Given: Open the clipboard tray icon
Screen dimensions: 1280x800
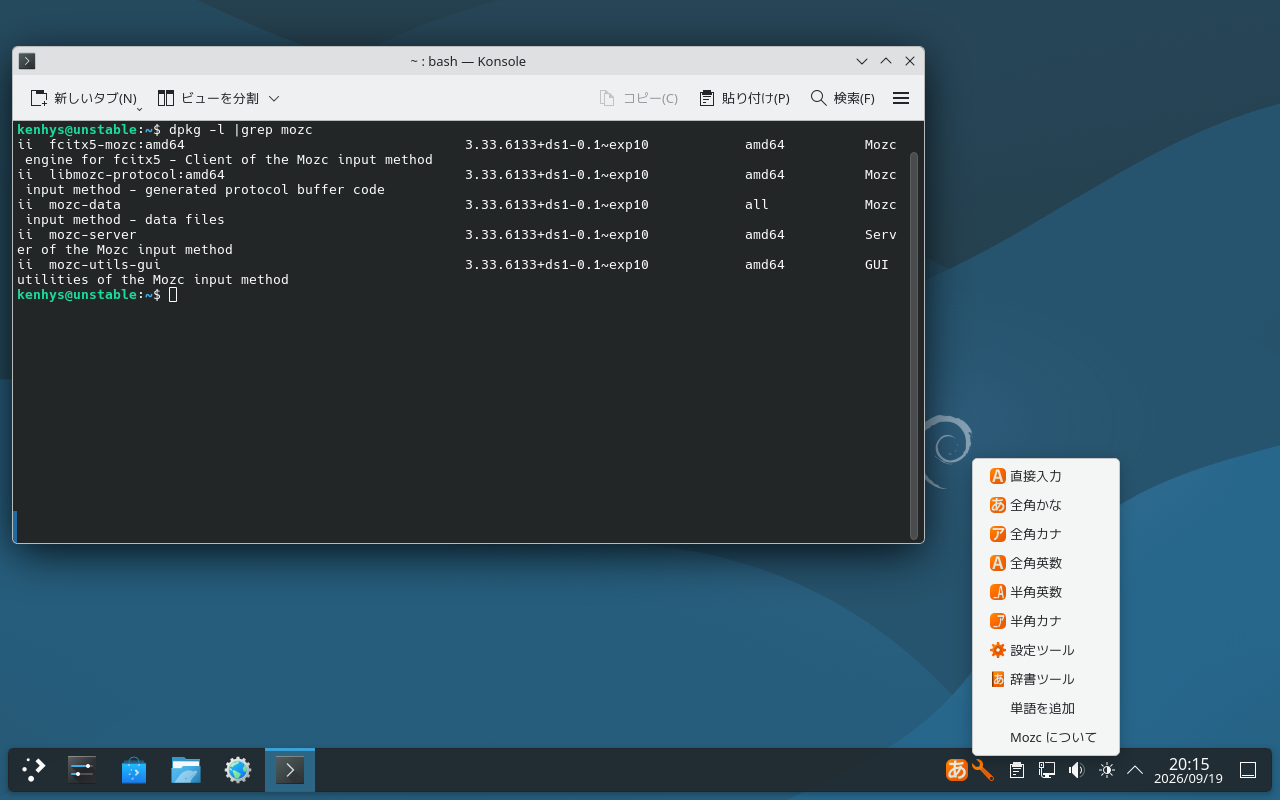Looking at the screenshot, I should pos(1017,770).
